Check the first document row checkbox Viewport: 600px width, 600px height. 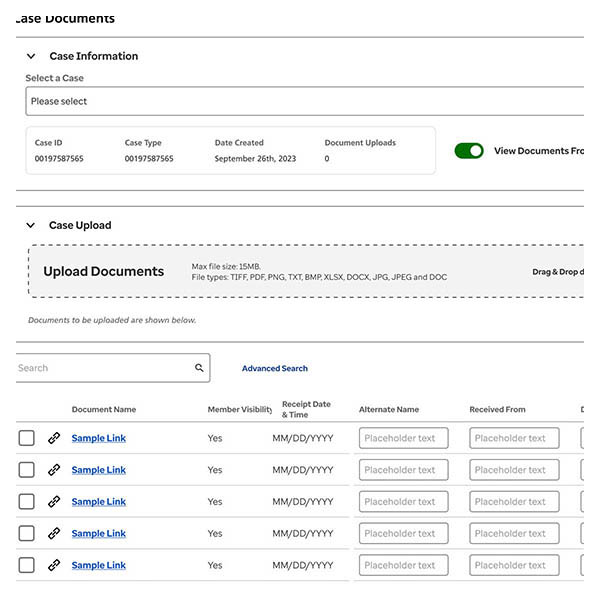(x=27, y=438)
